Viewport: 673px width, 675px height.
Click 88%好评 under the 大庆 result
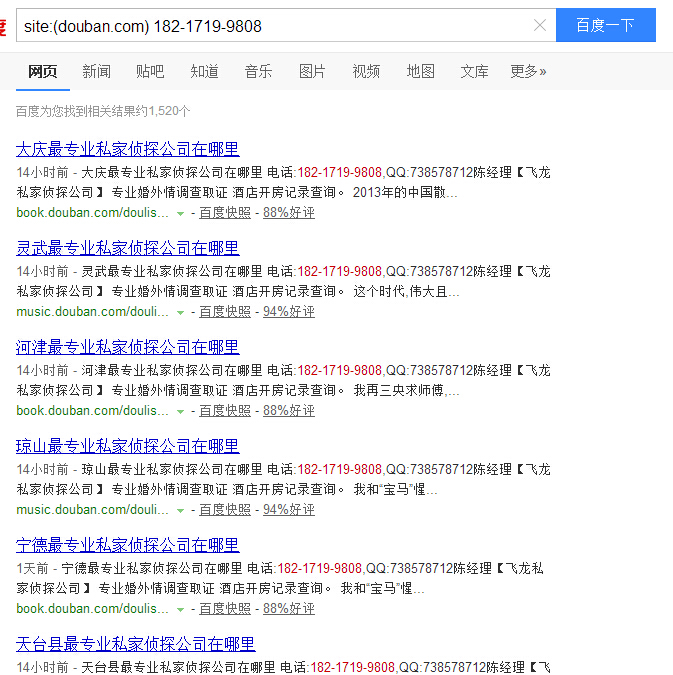tap(289, 213)
